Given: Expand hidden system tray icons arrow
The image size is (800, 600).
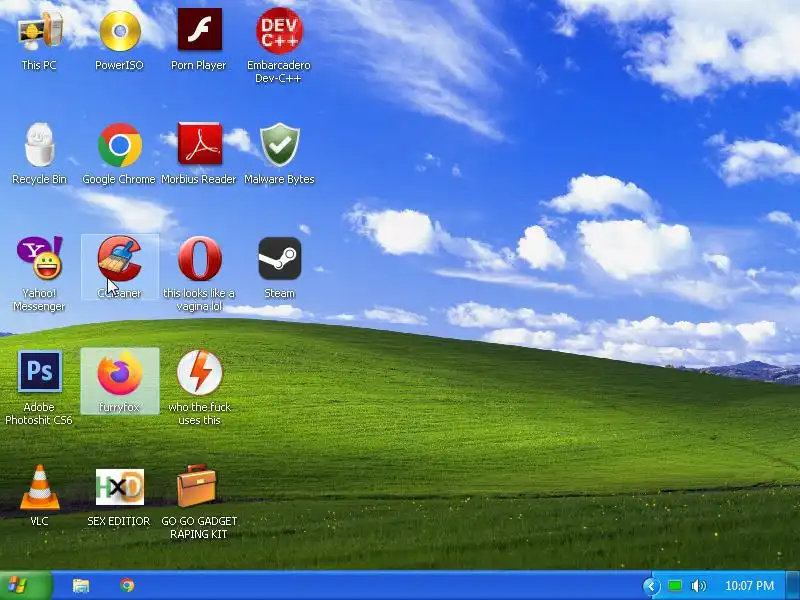Looking at the screenshot, I should (x=651, y=586).
